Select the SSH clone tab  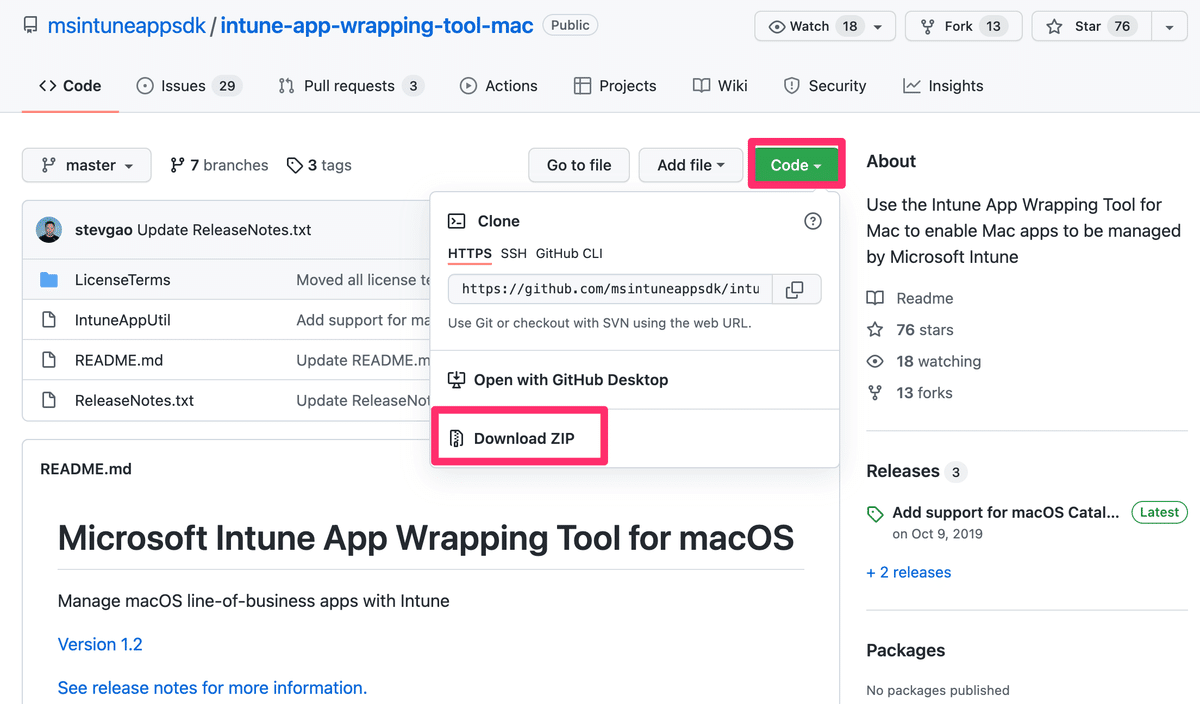tap(514, 254)
